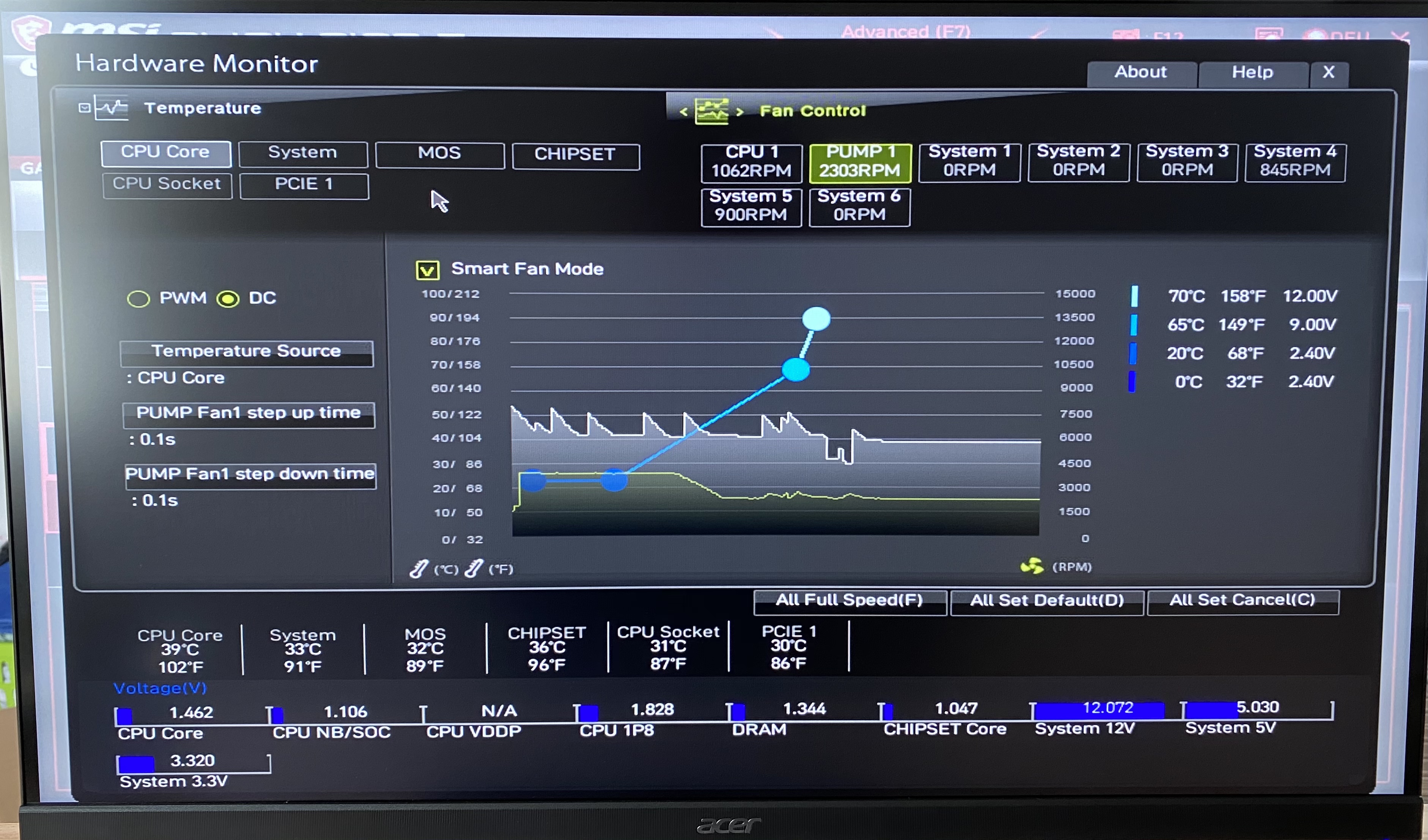Click the small collapse icon beside Temperature
Viewport: 1428px width, 840px height.
point(84,108)
